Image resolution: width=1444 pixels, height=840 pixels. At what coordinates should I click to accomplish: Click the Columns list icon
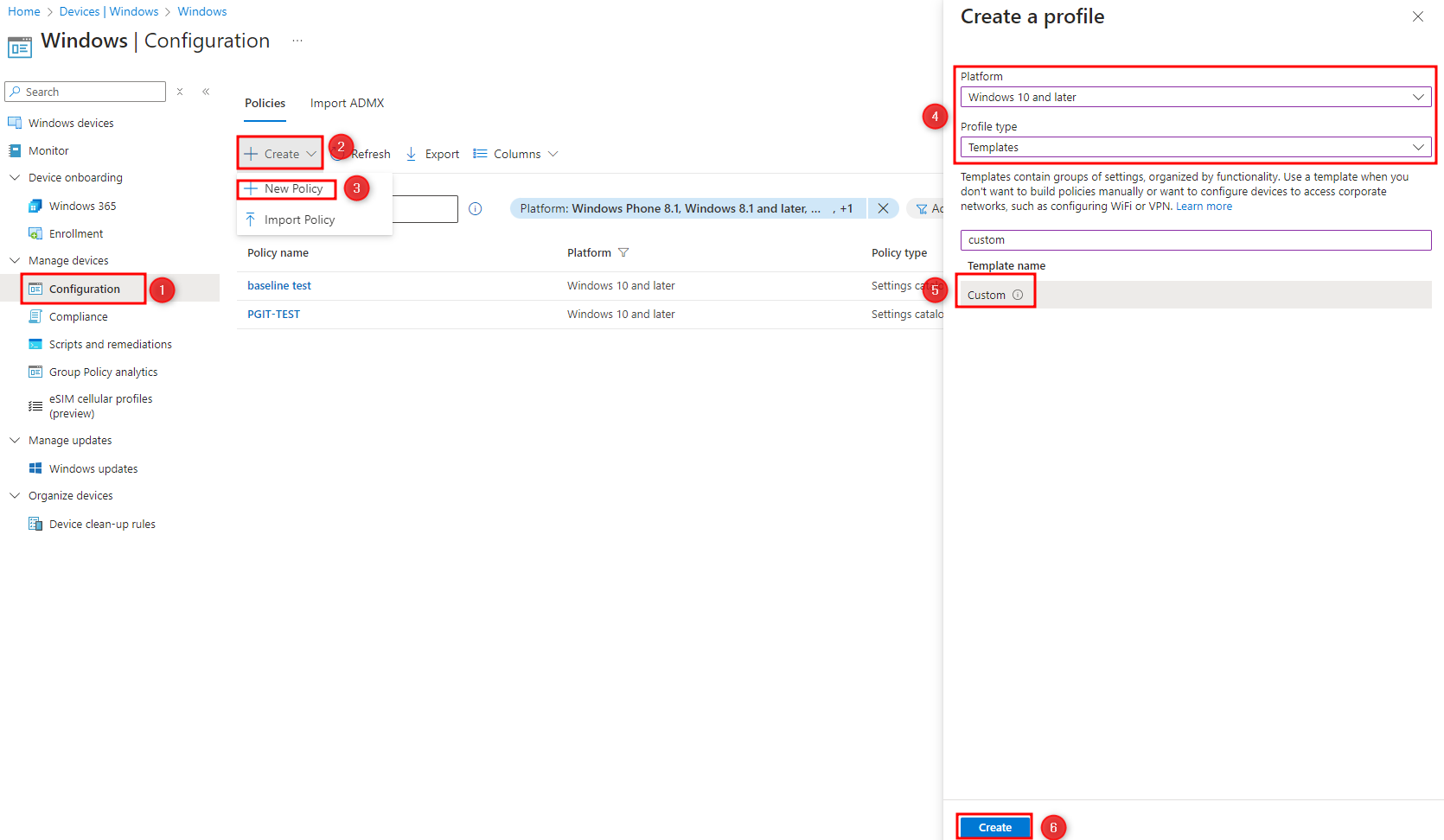480,154
